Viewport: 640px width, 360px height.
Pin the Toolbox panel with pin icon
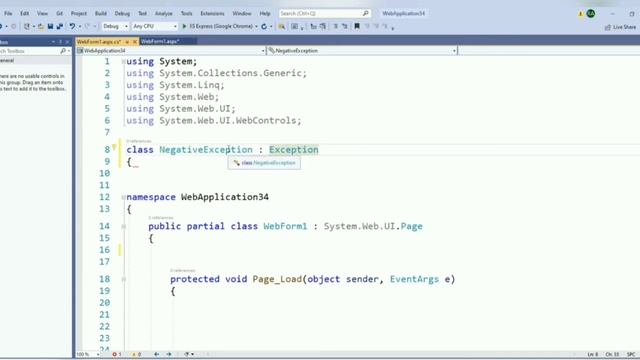click(x=60, y=42)
